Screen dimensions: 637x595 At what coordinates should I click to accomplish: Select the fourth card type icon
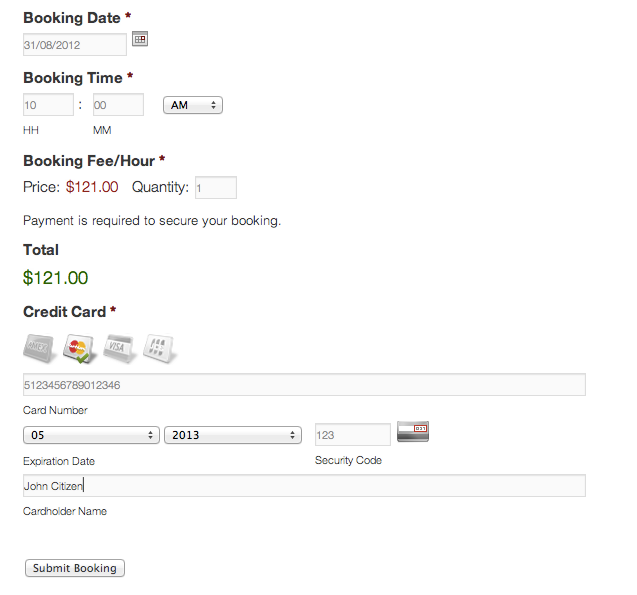tap(159, 348)
